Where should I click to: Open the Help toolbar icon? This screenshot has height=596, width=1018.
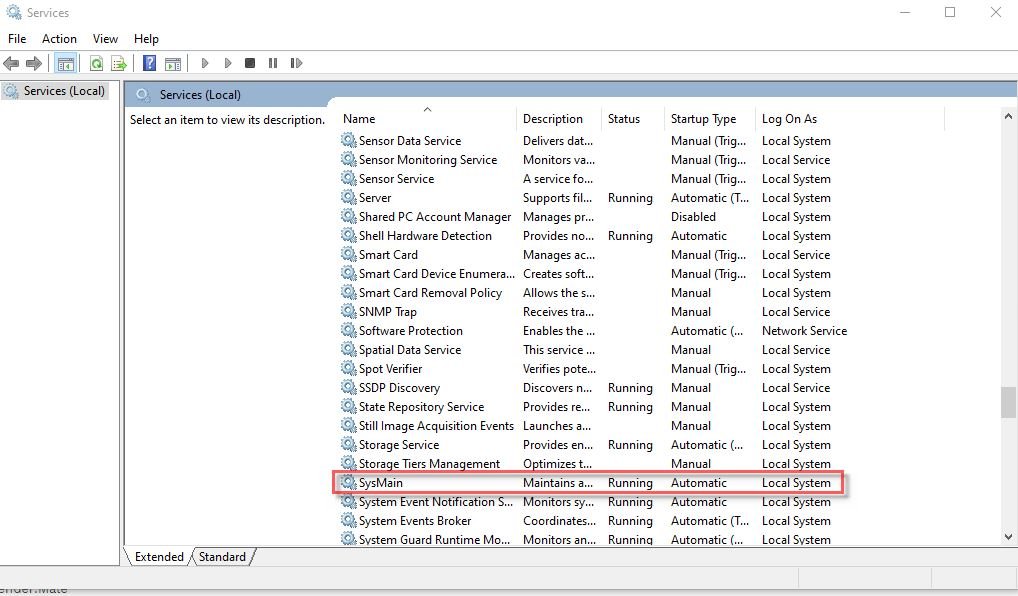tap(149, 63)
